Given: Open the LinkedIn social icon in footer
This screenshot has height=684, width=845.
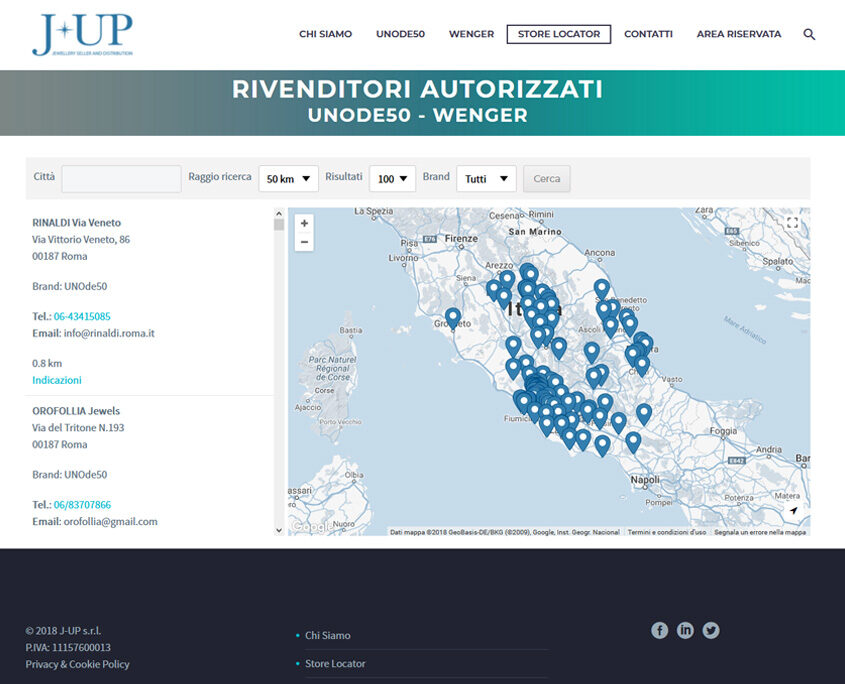Looking at the screenshot, I should pyautogui.click(x=685, y=630).
